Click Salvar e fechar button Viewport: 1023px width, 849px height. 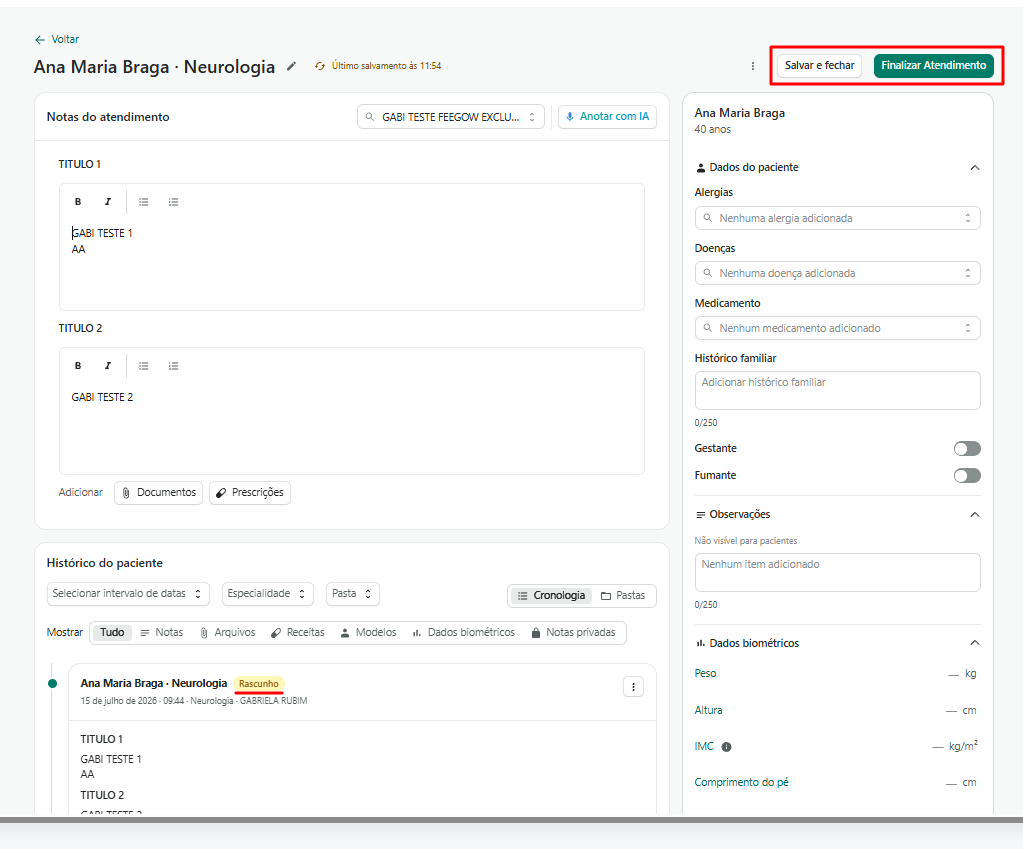point(819,65)
